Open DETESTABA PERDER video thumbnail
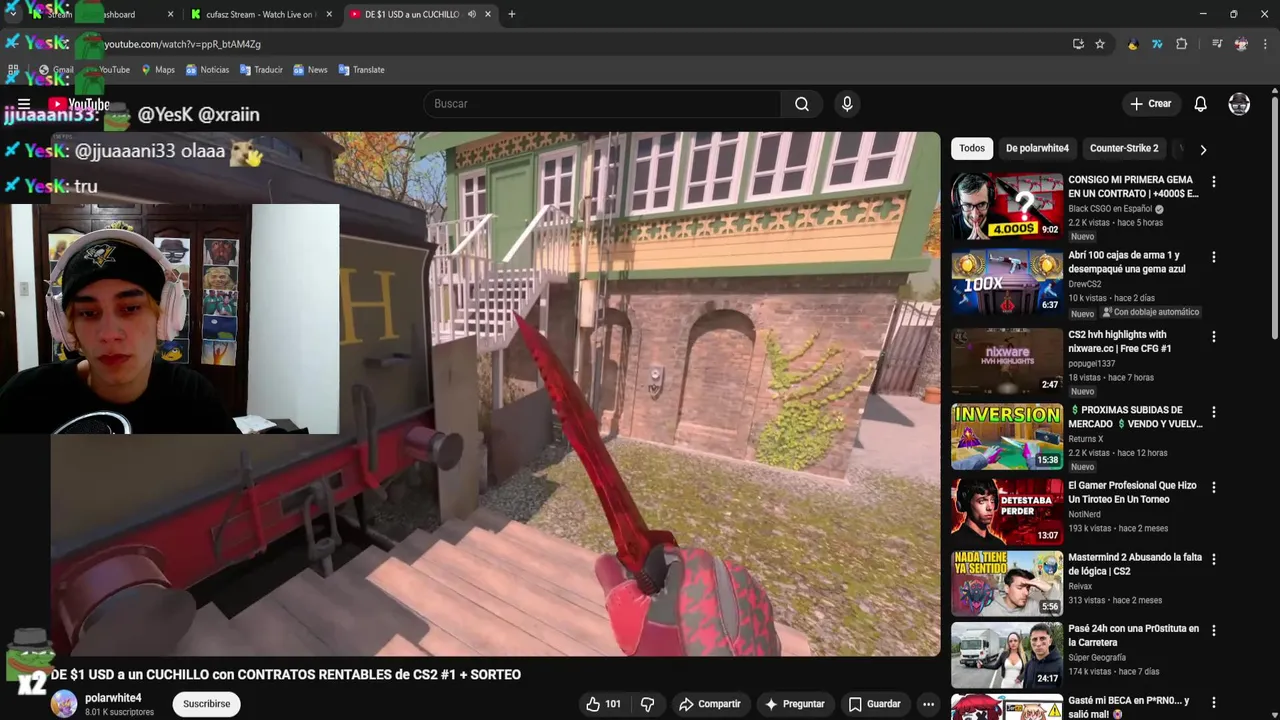1280x720 pixels. point(1007,511)
